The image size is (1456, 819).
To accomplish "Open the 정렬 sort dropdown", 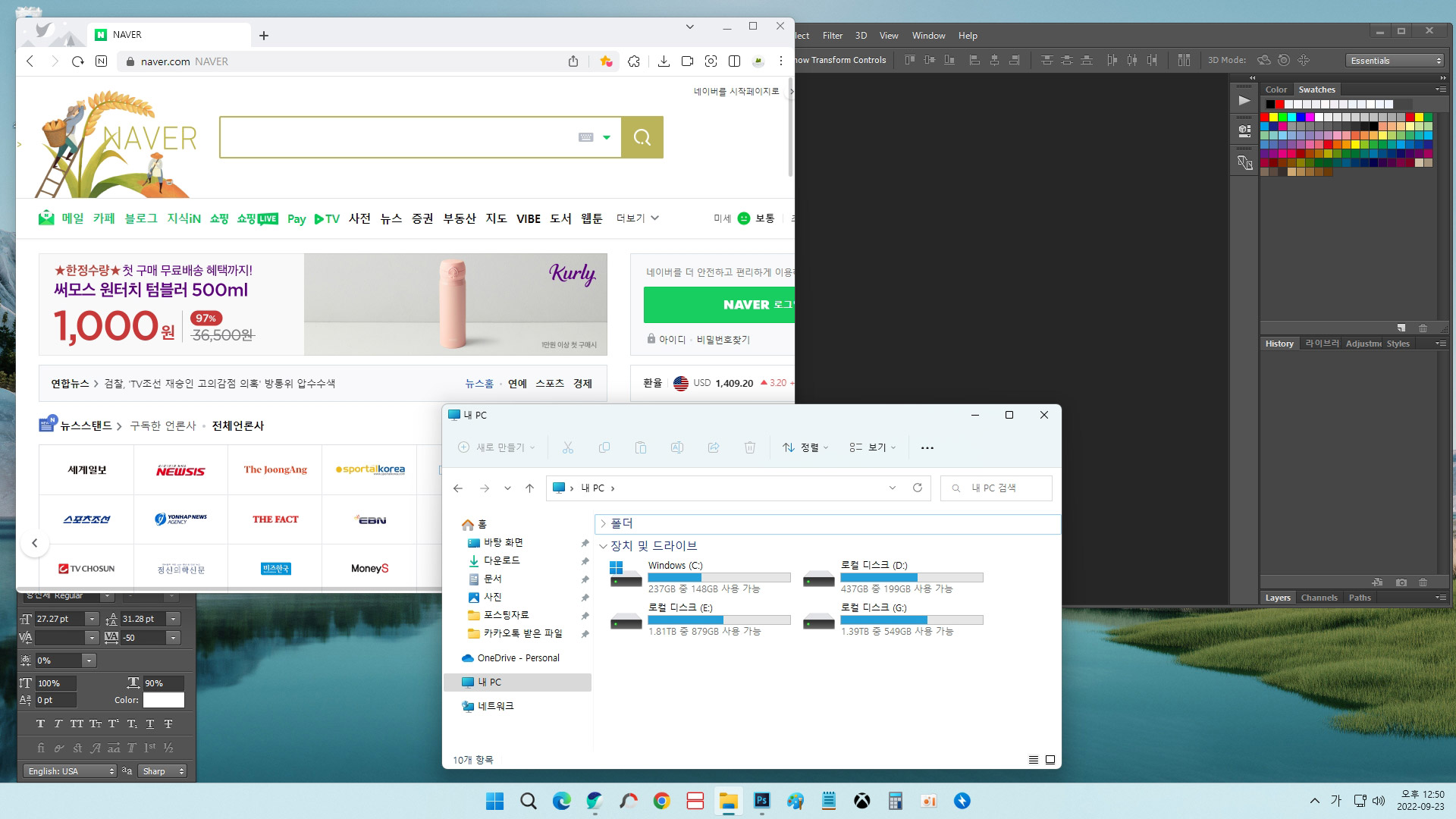I will (805, 447).
